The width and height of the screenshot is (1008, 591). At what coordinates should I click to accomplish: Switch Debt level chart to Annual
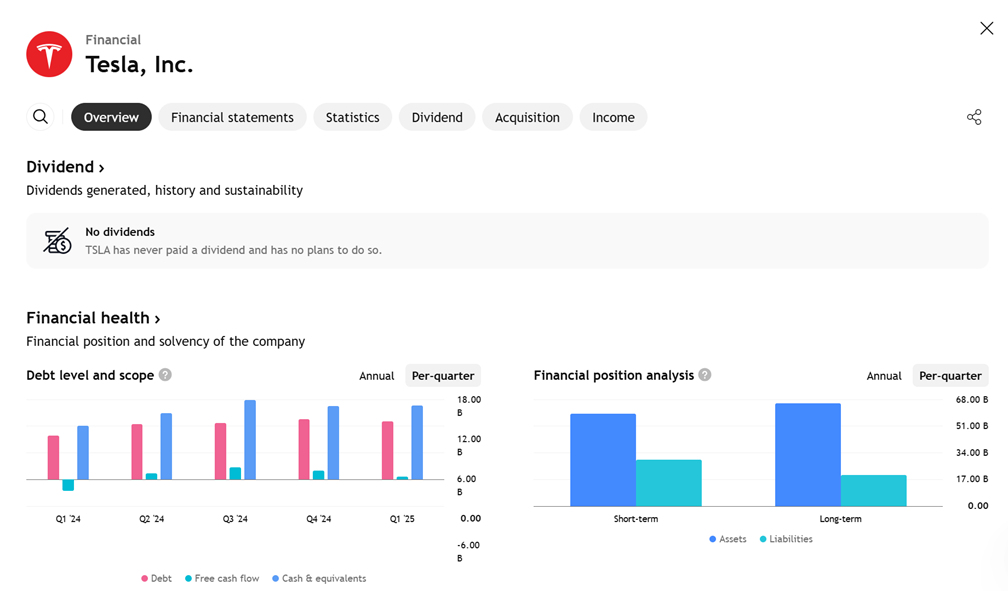pos(376,376)
